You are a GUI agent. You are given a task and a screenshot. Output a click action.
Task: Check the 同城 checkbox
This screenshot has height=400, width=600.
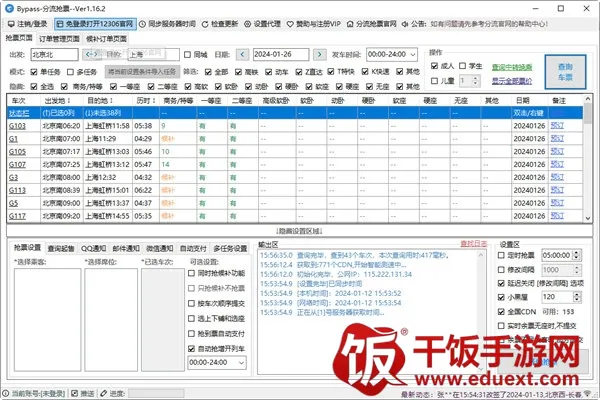pyautogui.click(x=188, y=55)
